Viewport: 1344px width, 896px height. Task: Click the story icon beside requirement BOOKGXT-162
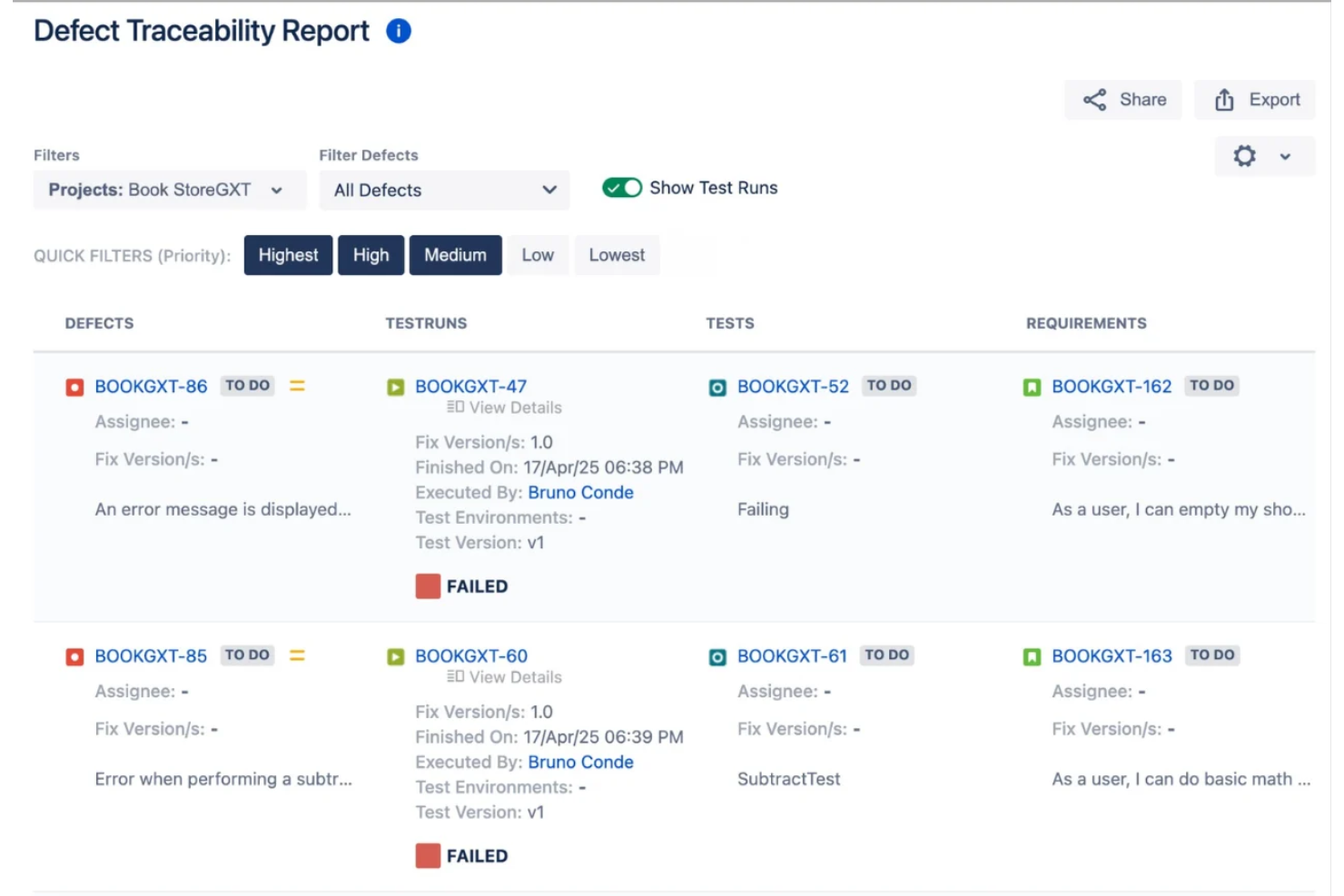(1032, 386)
